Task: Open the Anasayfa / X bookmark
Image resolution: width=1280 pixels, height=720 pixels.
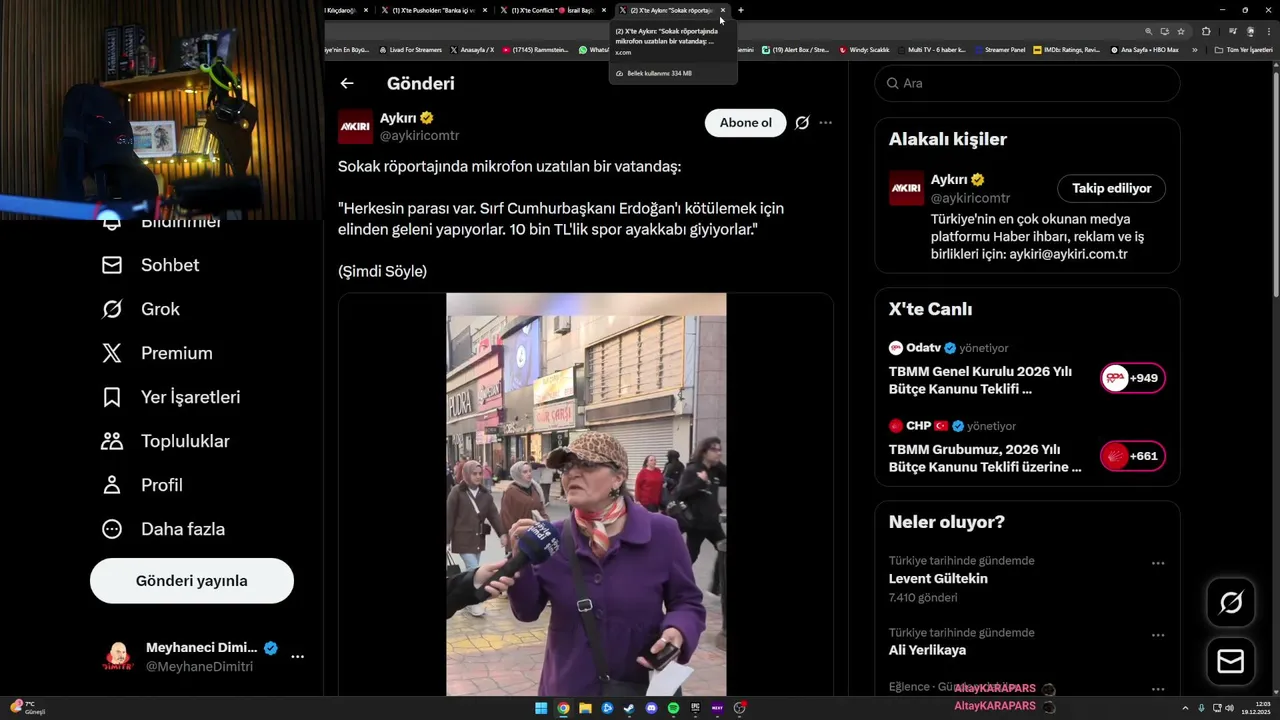Action: coord(473,49)
